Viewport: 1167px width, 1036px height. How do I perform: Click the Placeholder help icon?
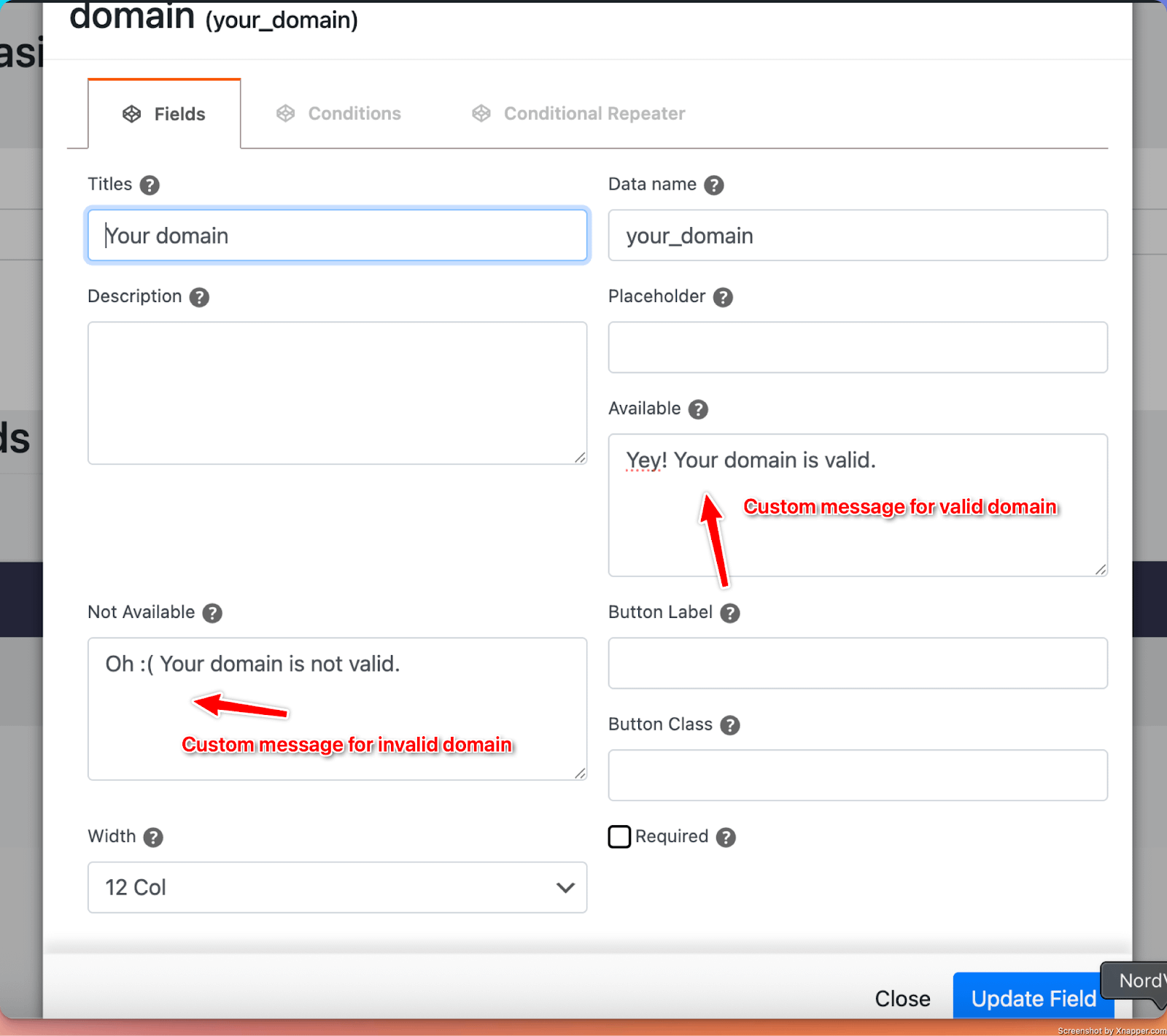coord(722,297)
